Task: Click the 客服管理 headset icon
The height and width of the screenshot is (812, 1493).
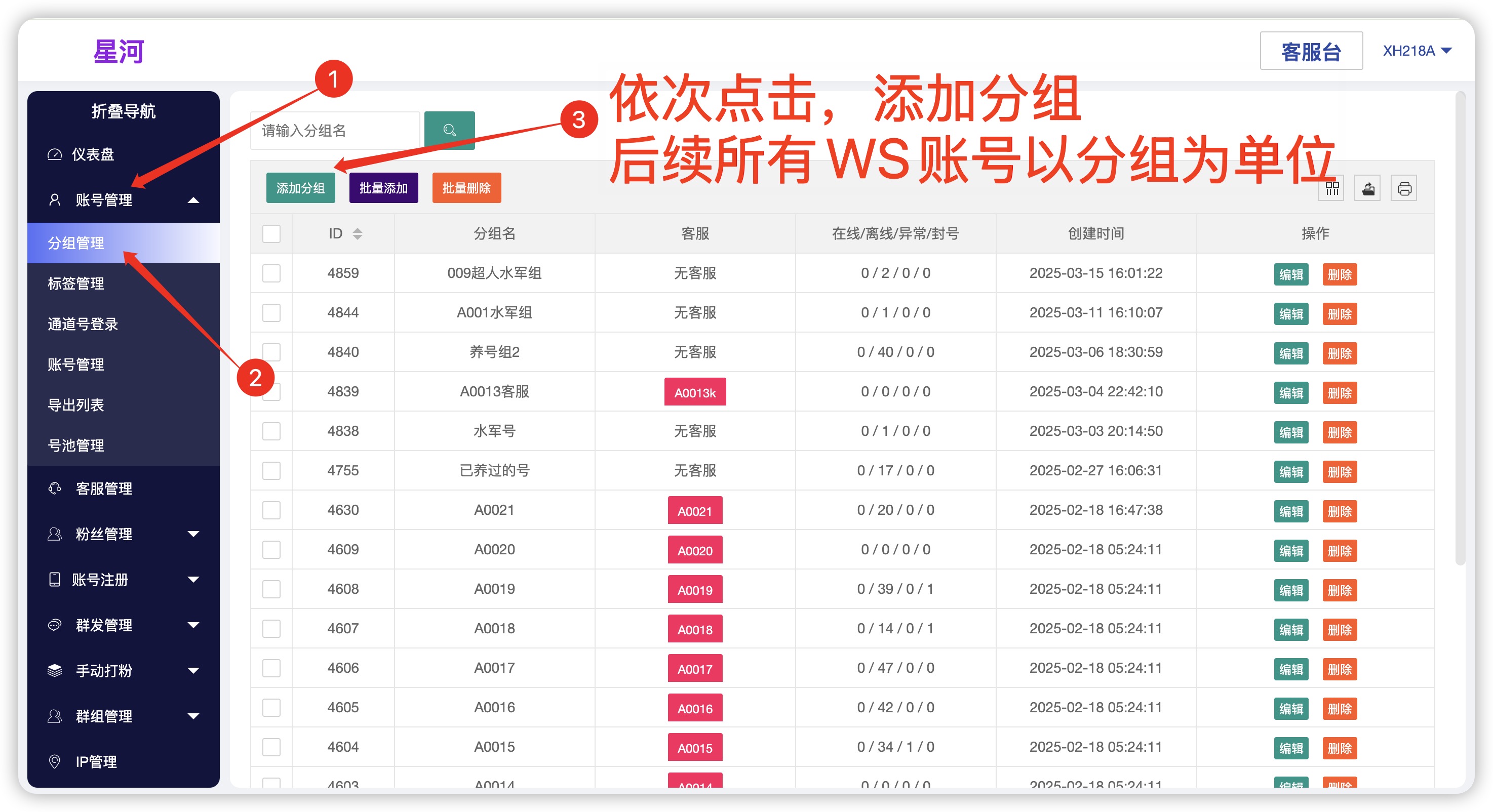Action: coord(55,488)
